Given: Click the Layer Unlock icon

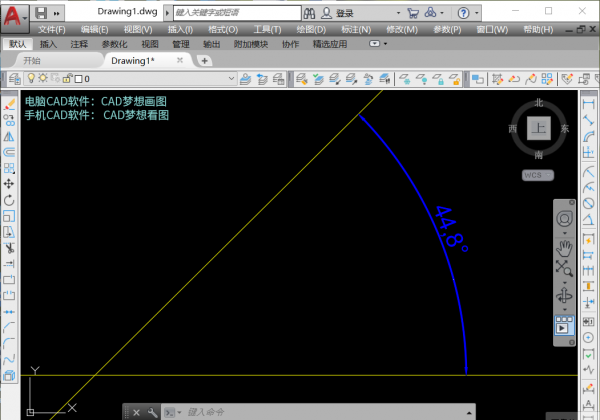Looking at the screenshot, I should (455, 79).
